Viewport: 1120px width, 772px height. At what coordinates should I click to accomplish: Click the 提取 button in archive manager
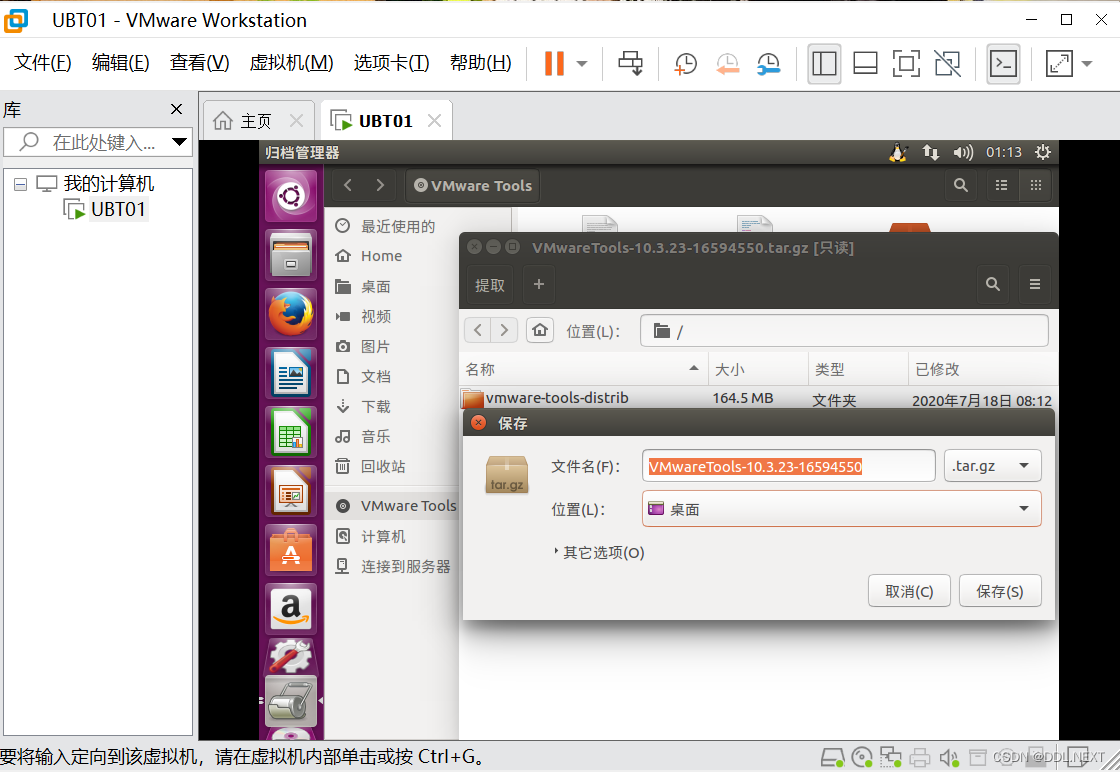click(x=490, y=285)
